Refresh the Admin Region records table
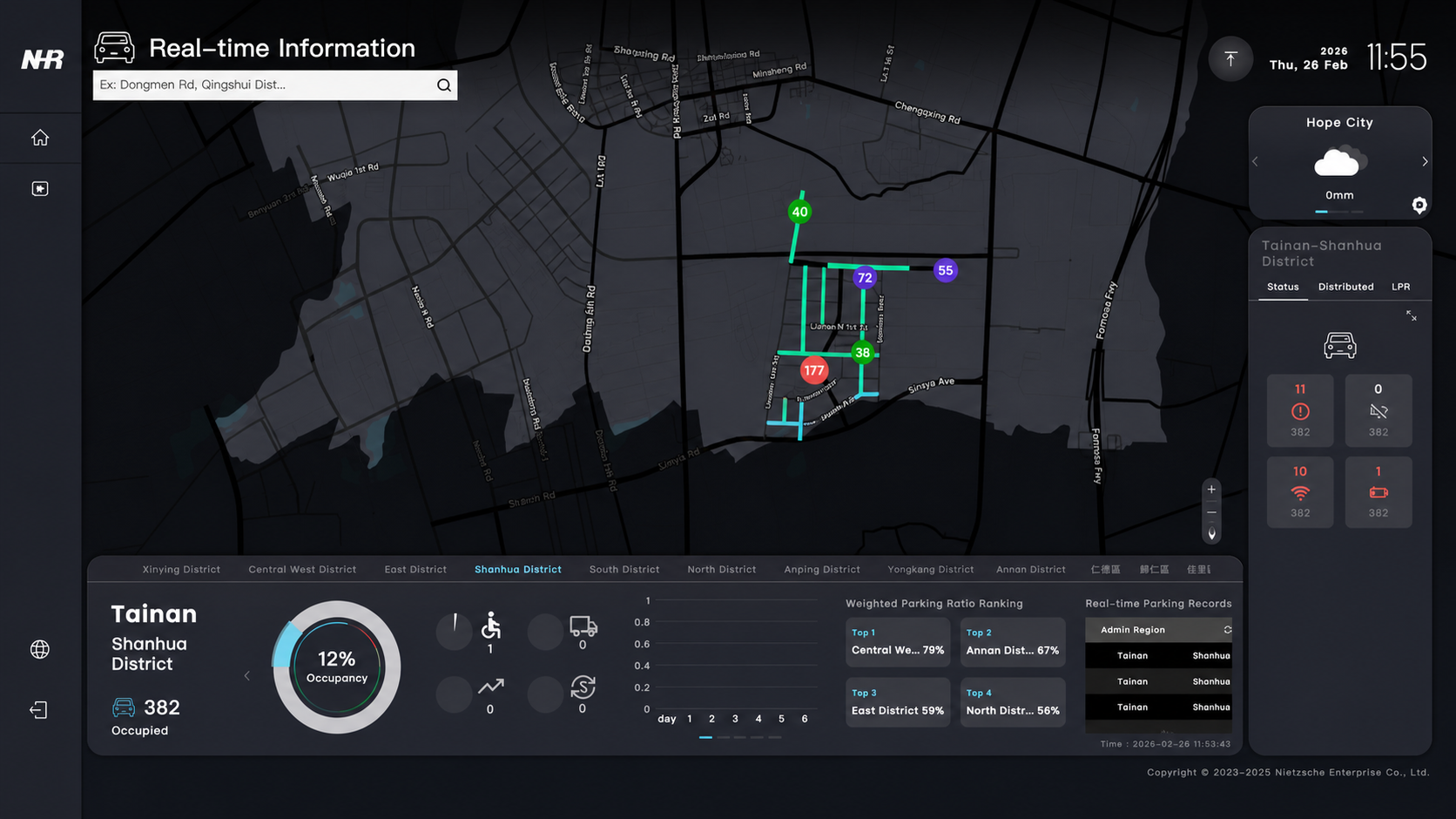 1227,630
